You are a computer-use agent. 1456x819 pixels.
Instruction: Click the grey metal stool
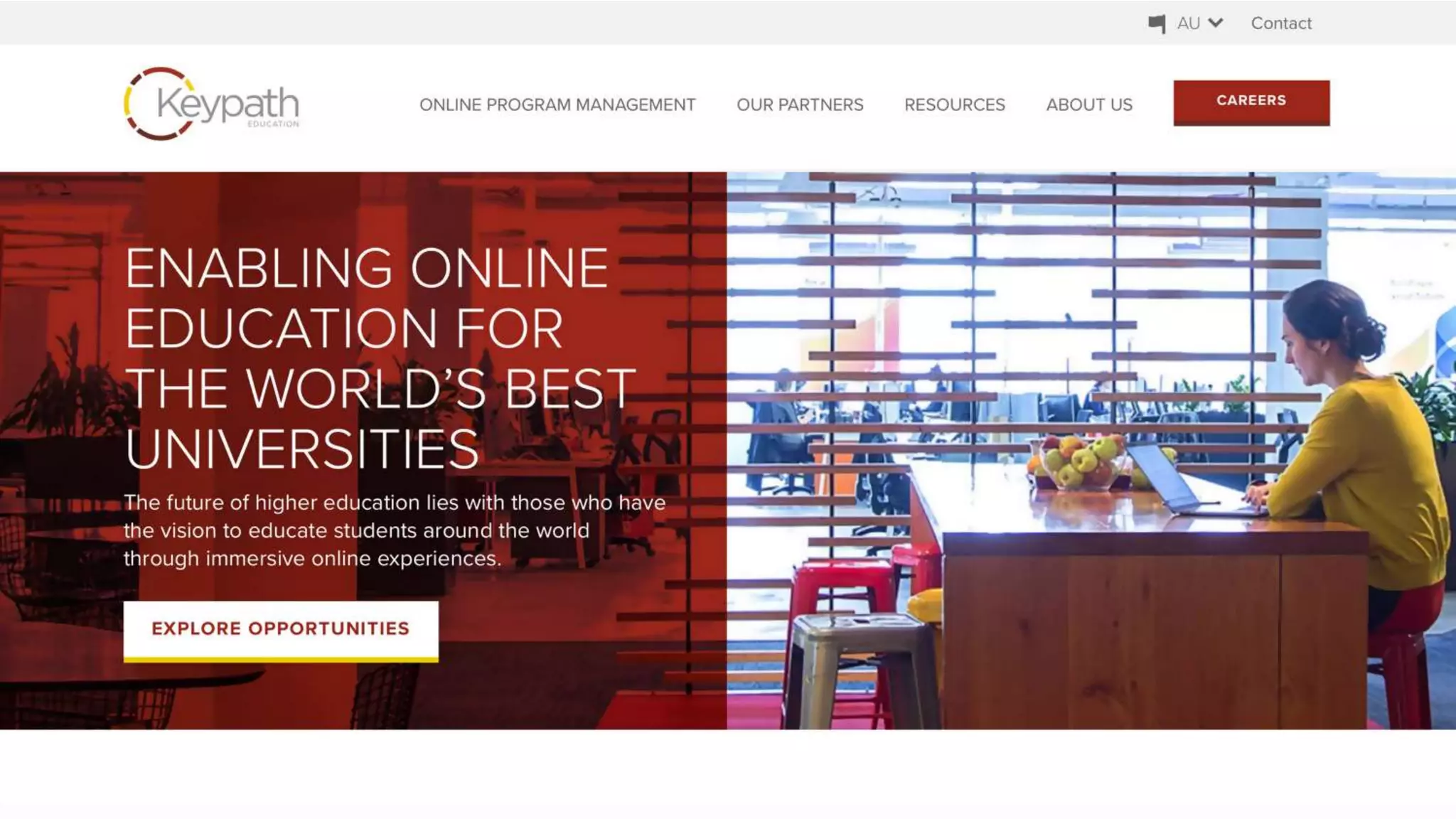(862, 670)
